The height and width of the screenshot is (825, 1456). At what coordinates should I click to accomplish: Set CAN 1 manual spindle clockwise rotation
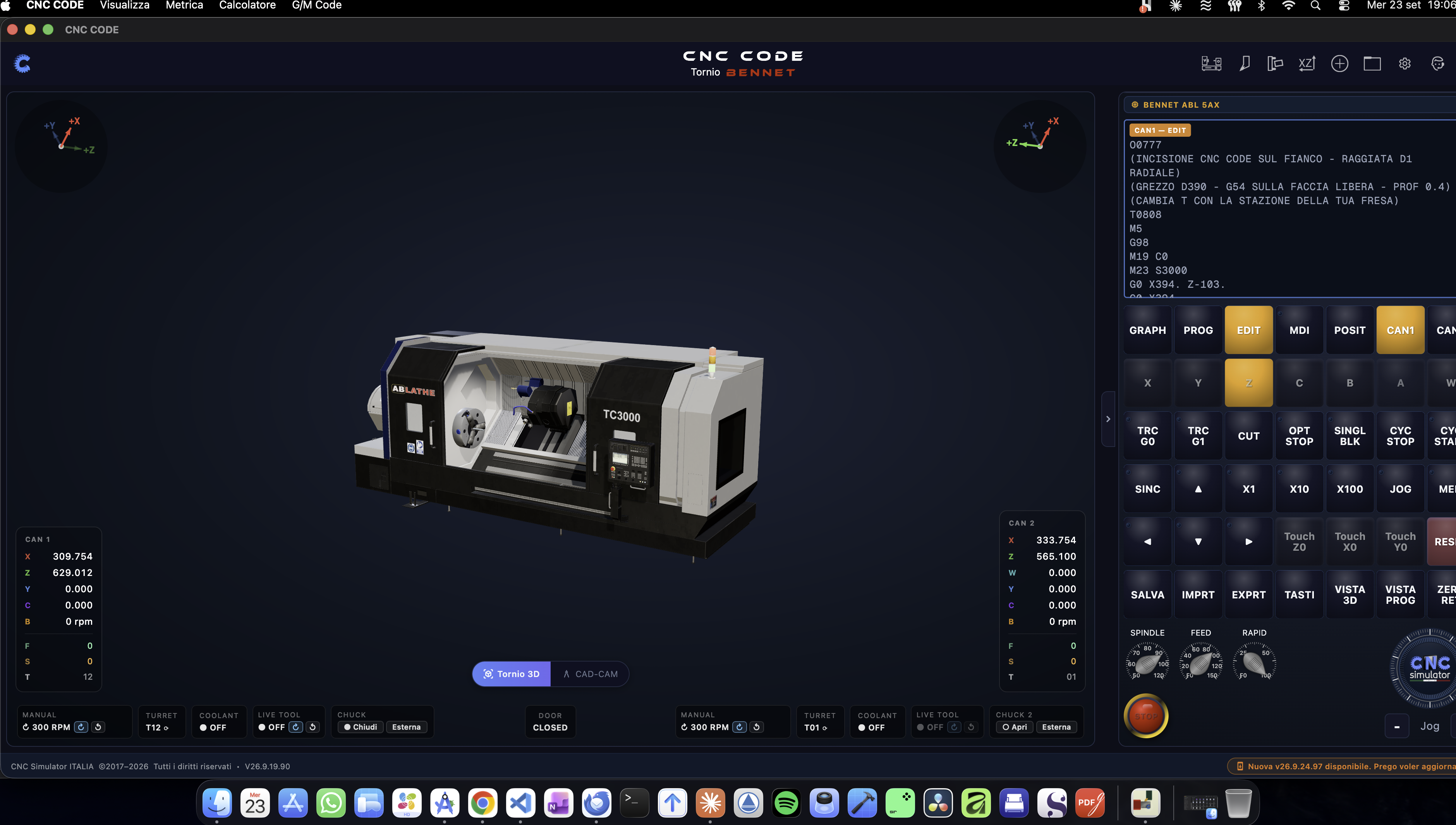tap(81, 727)
